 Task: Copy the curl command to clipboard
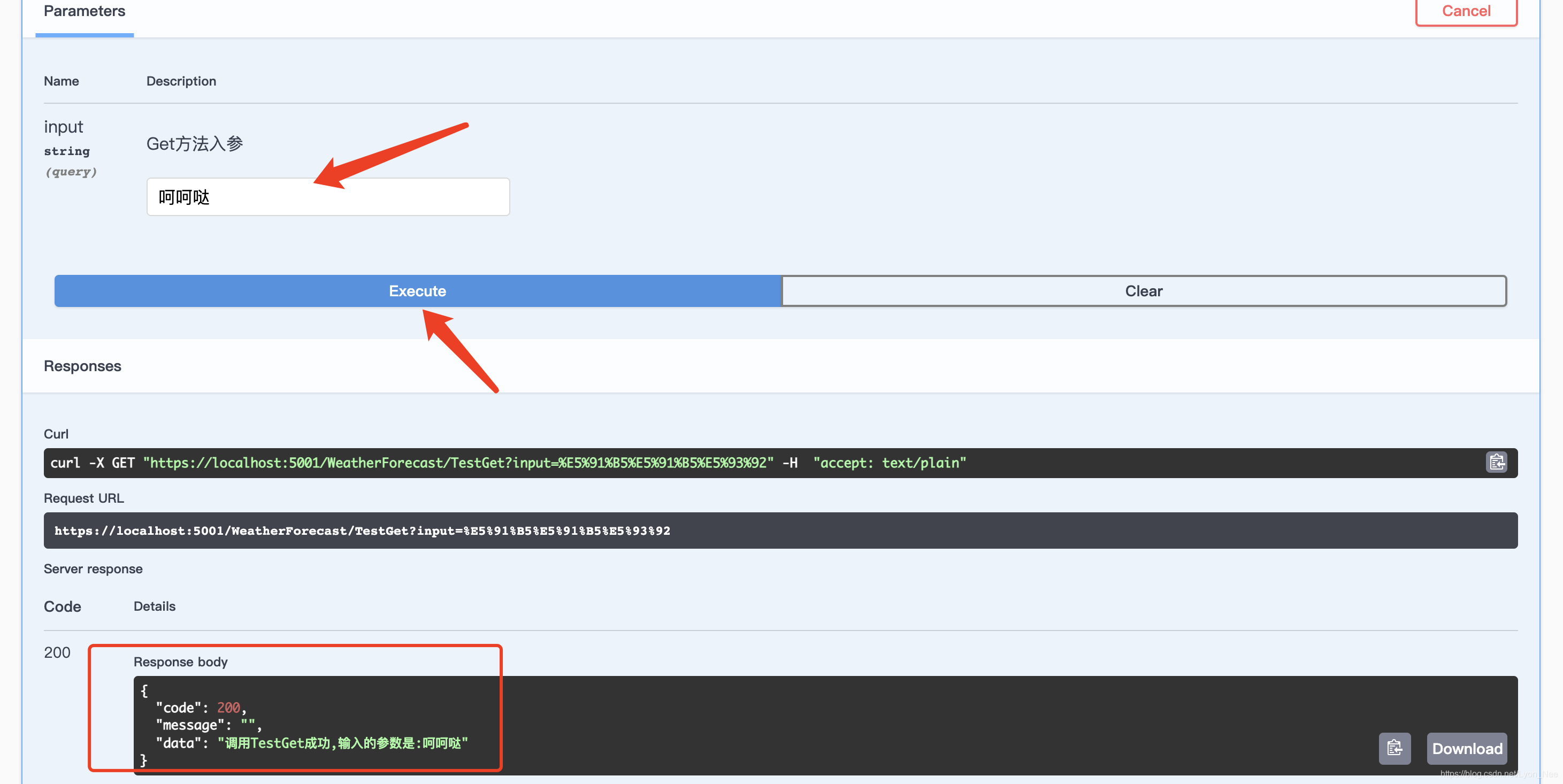click(x=1496, y=463)
